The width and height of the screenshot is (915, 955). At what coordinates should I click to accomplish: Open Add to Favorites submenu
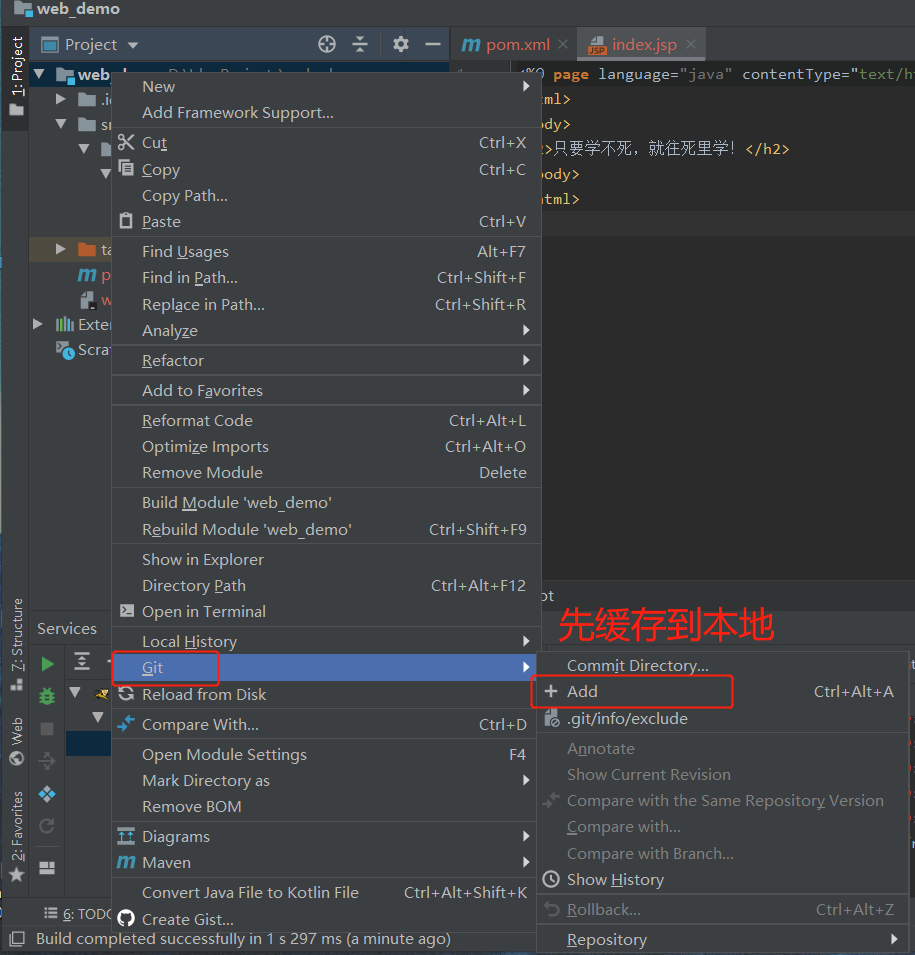coord(327,390)
